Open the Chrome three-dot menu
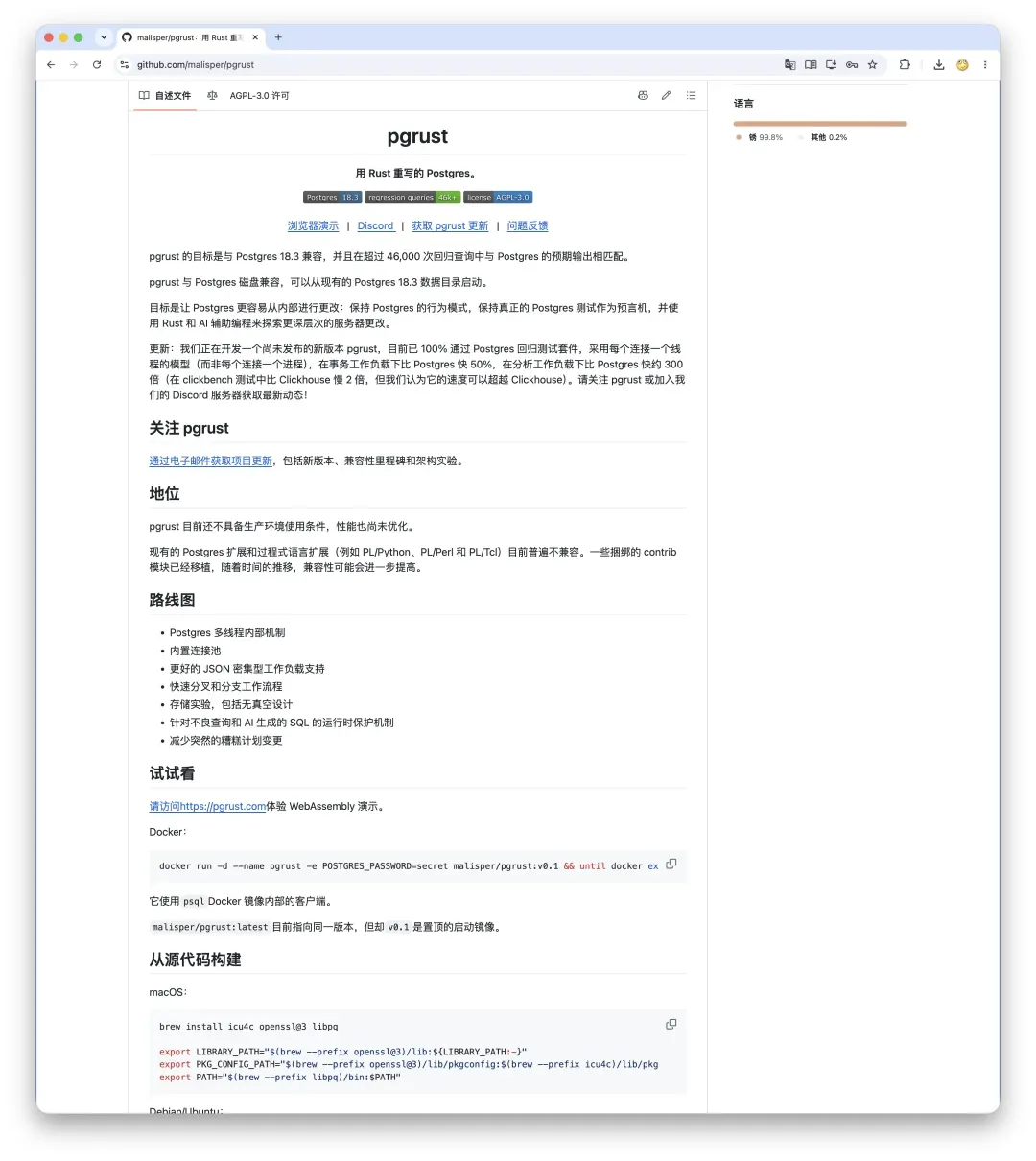The image size is (1036, 1161). coord(985,65)
